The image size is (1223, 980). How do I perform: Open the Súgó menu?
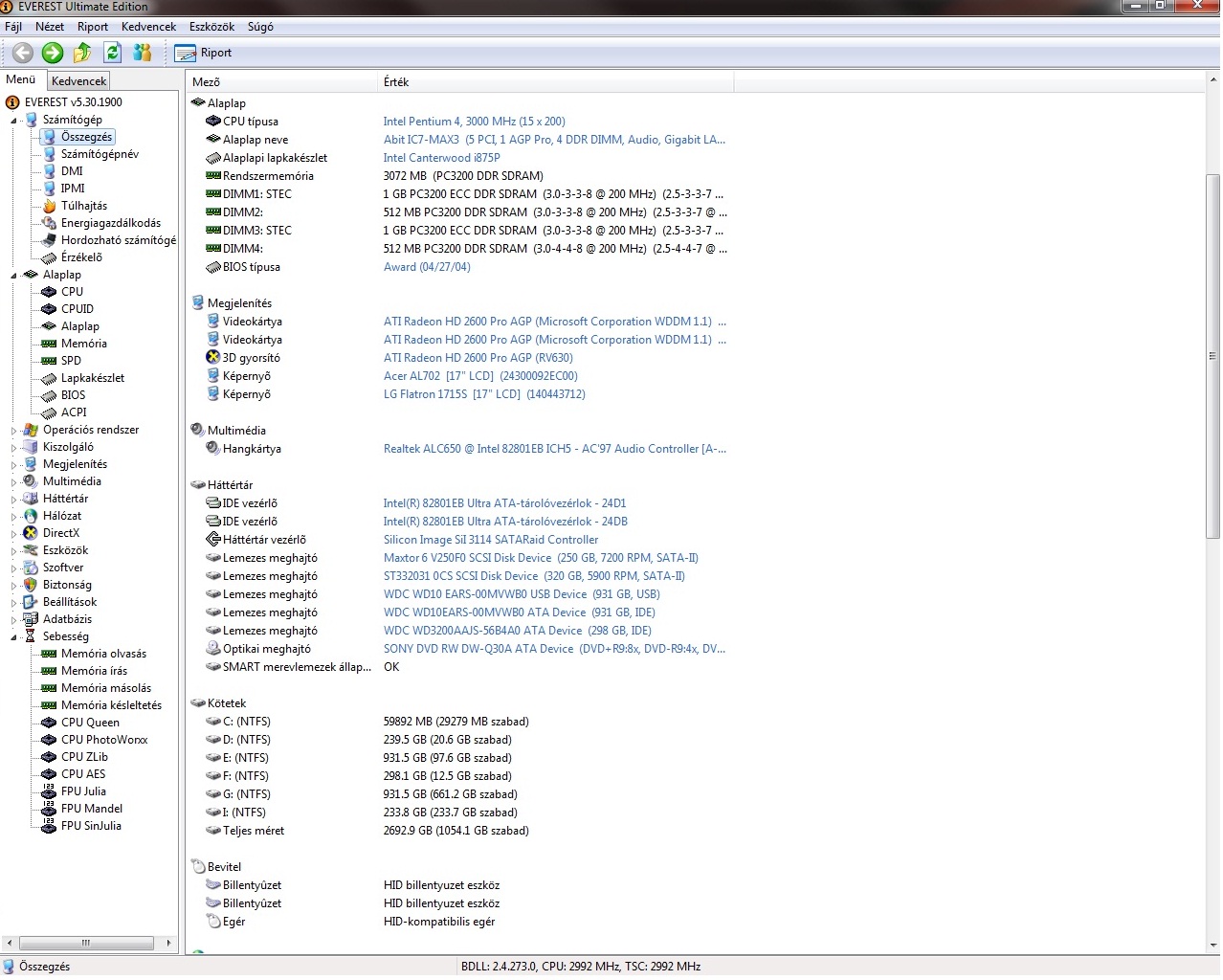(260, 27)
